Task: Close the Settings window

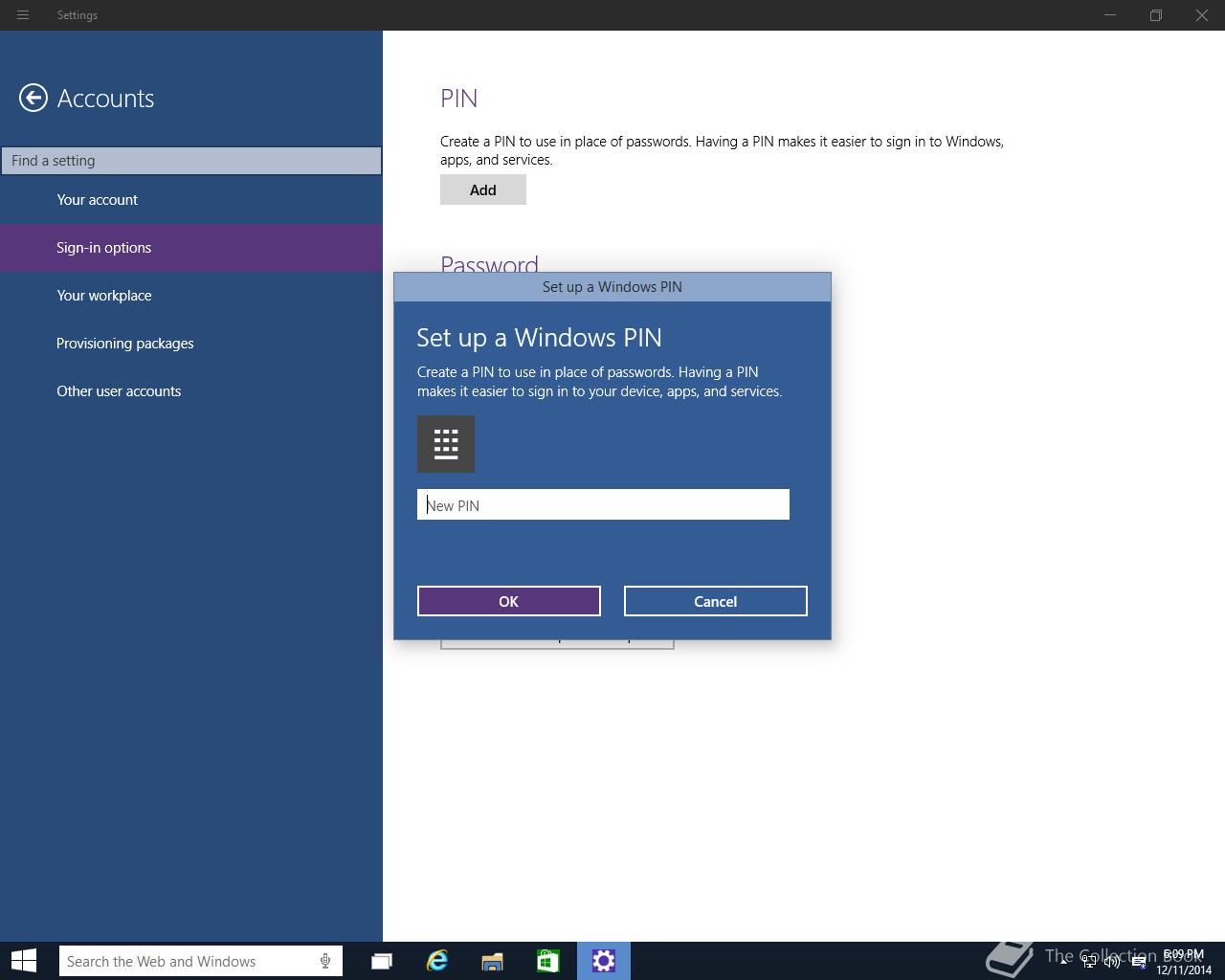Action: [1202, 15]
